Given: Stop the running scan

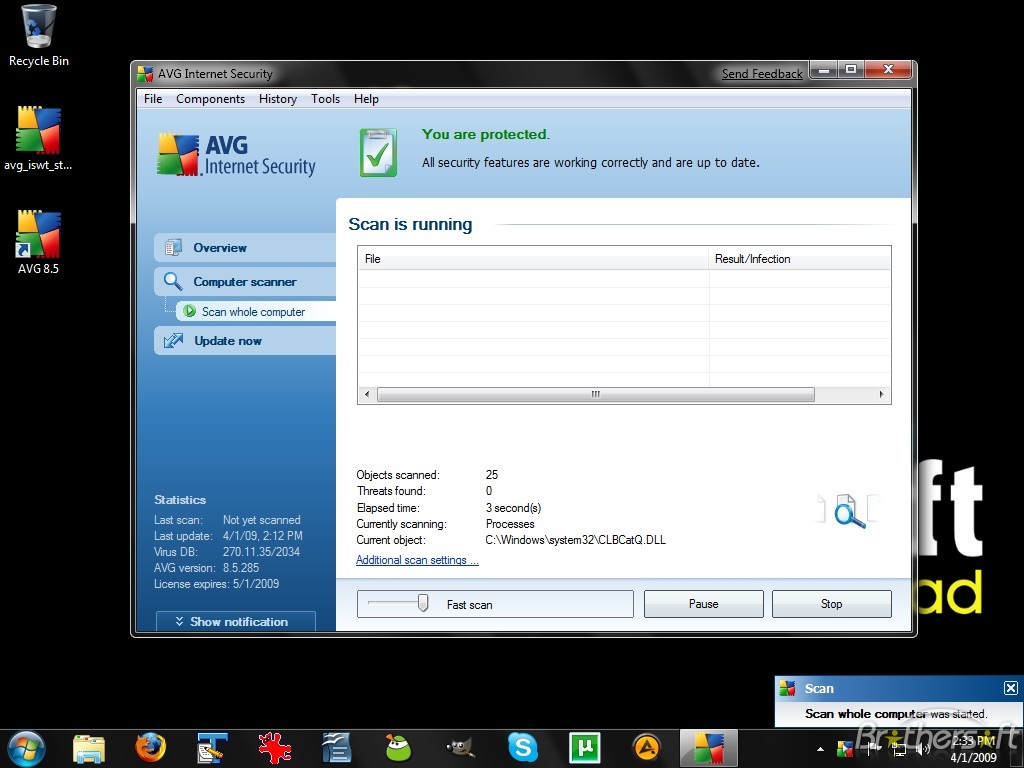Looking at the screenshot, I should (x=831, y=604).
